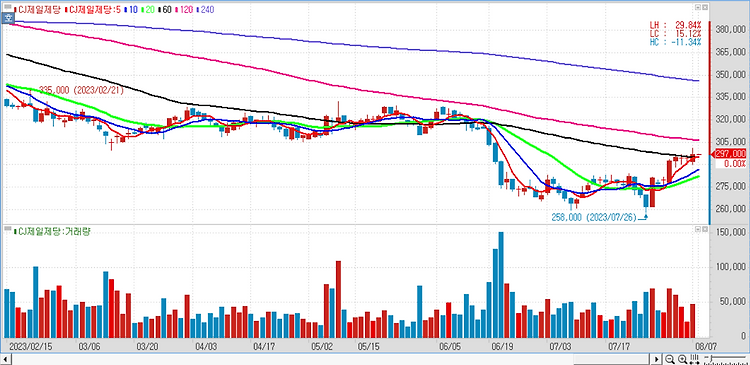This screenshot has height=365, width=750.
Task: Click the 320,000 price axis label
Action: tap(731, 120)
